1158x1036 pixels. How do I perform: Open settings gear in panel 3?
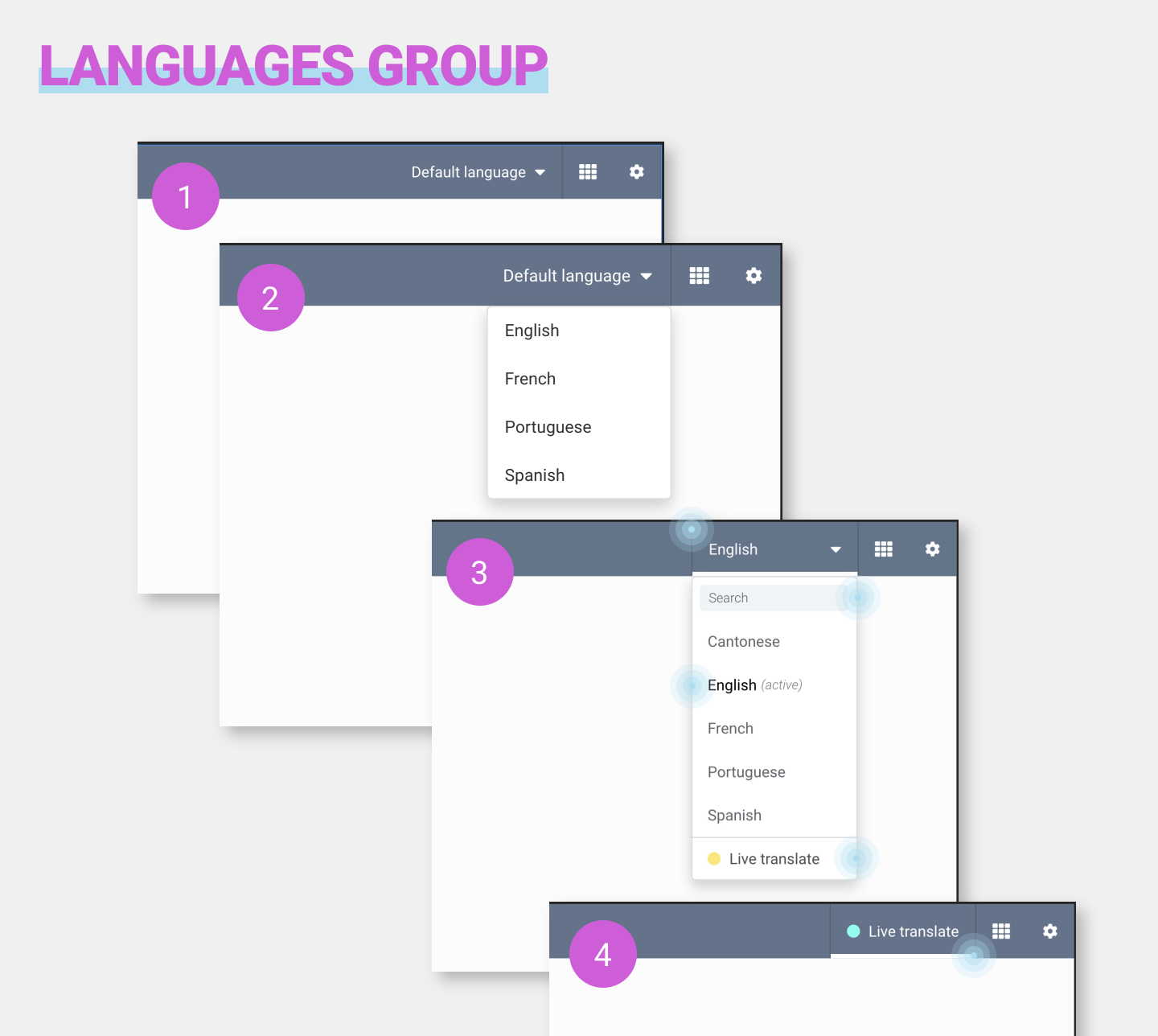pyautogui.click(x=932, y=549)
